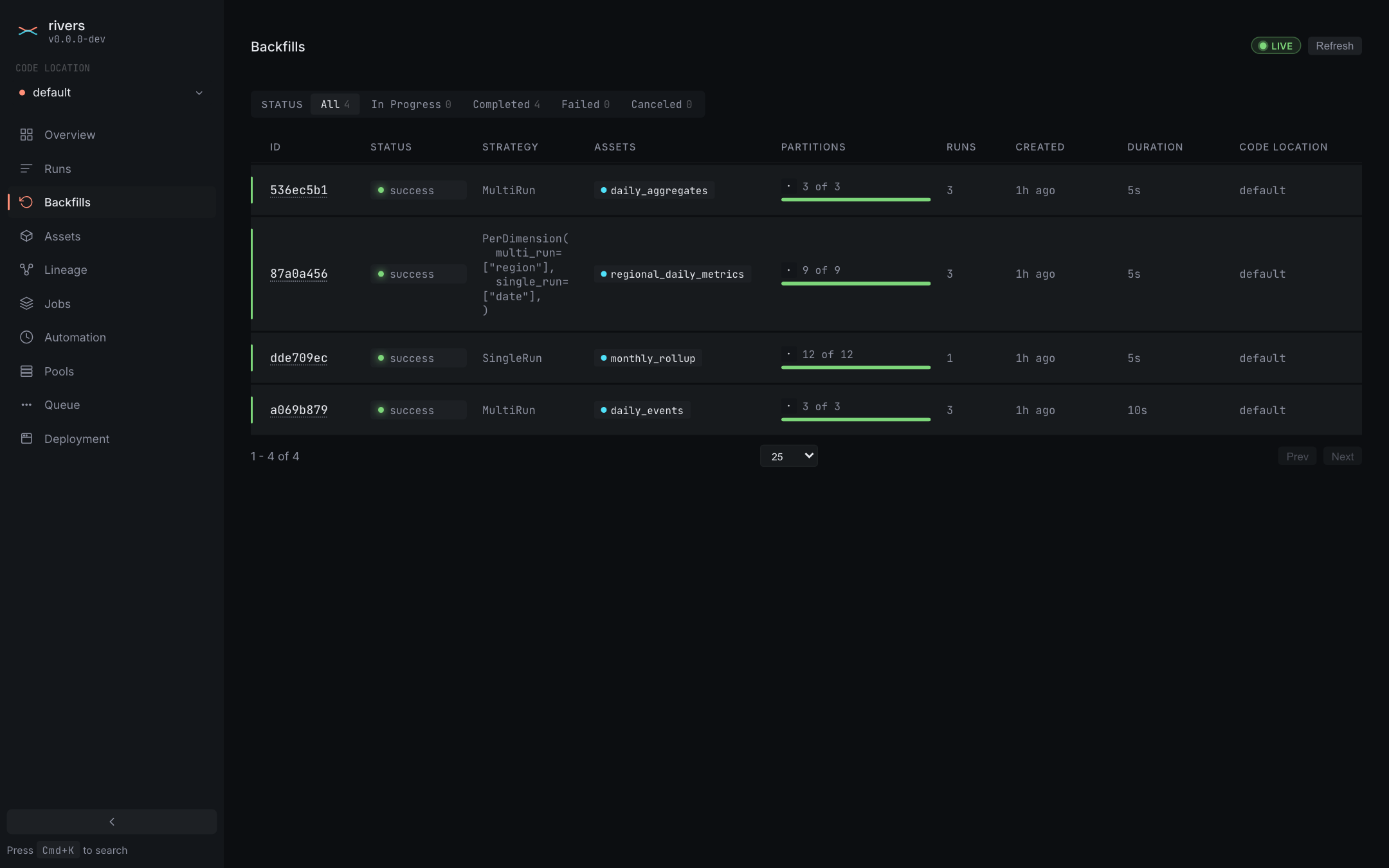Filter backfills by Completed

click(506, 104)
